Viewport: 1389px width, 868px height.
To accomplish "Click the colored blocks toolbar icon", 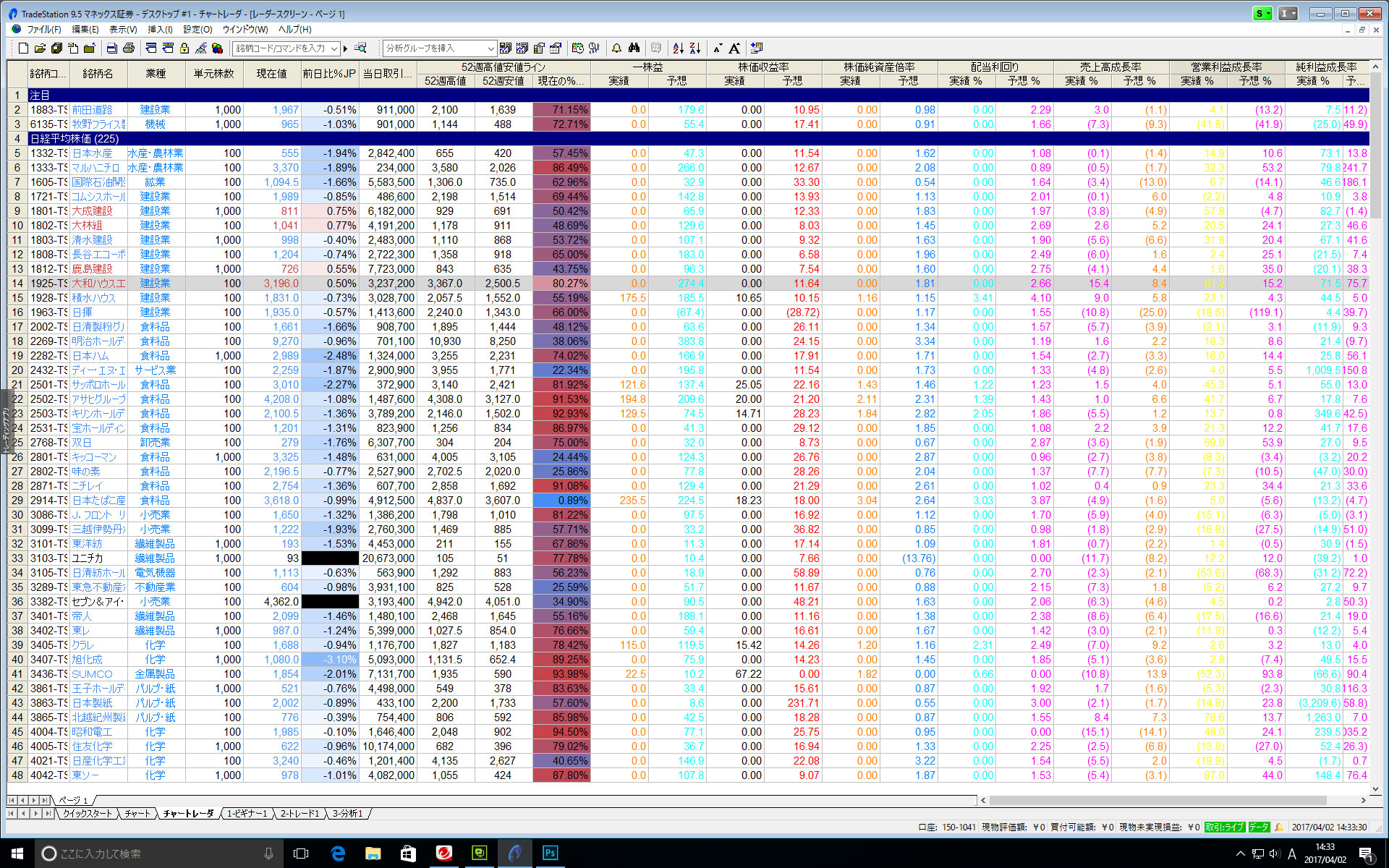I will tap(217, 48).
